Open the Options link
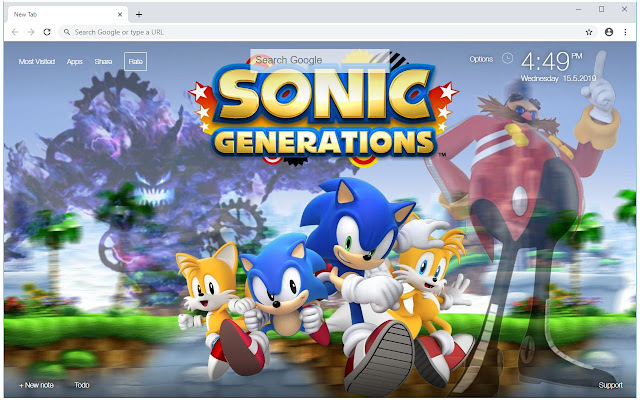 pyautogui.click(x=481, y=59)
